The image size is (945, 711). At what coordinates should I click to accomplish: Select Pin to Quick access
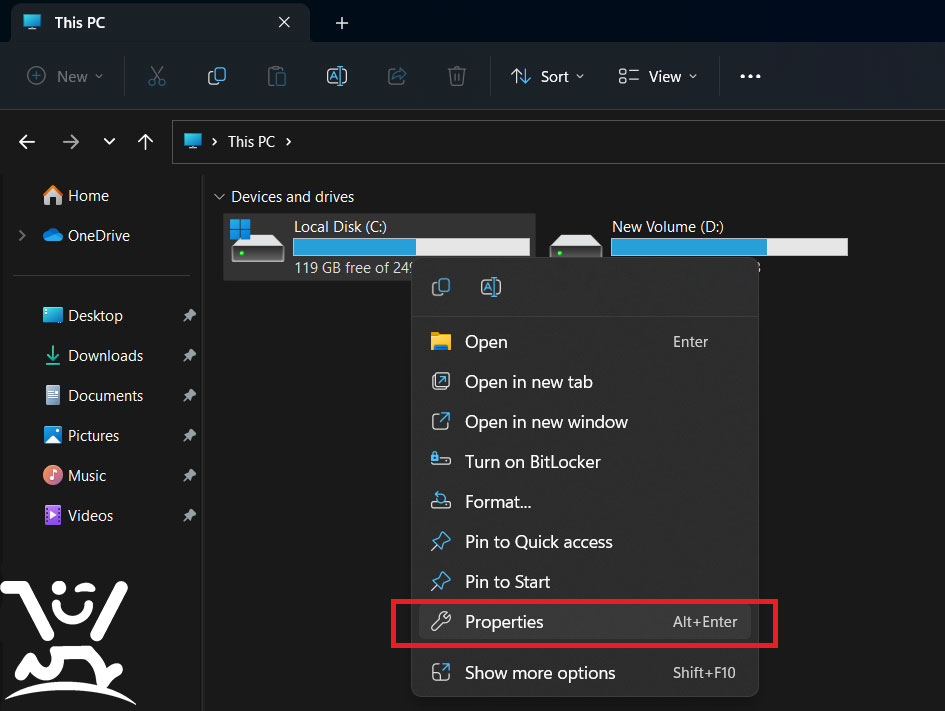pyautogui.click(x=585, y=542)
